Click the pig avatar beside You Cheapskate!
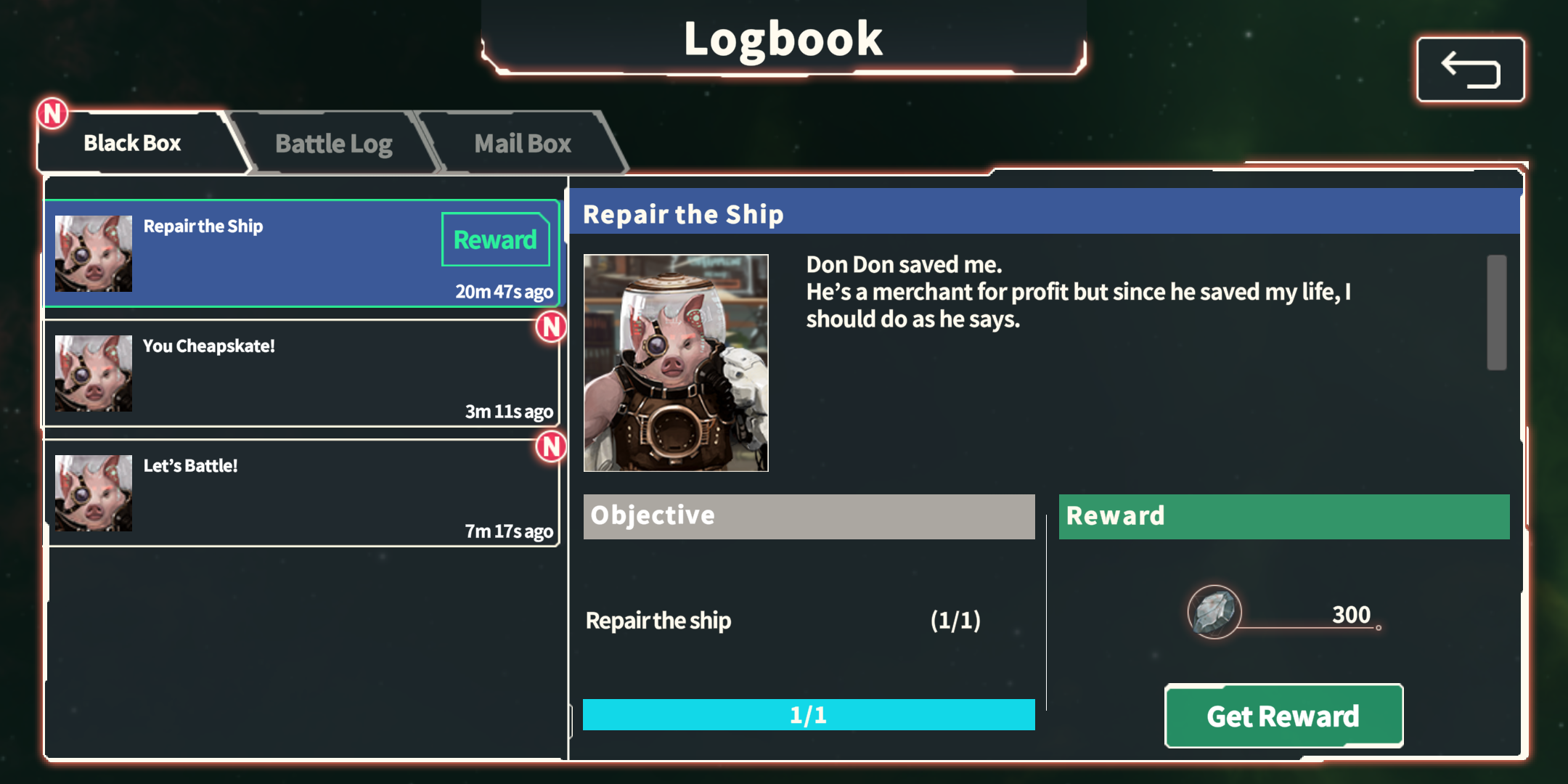Screen dimensions: 1568x784 pos(94,373)
